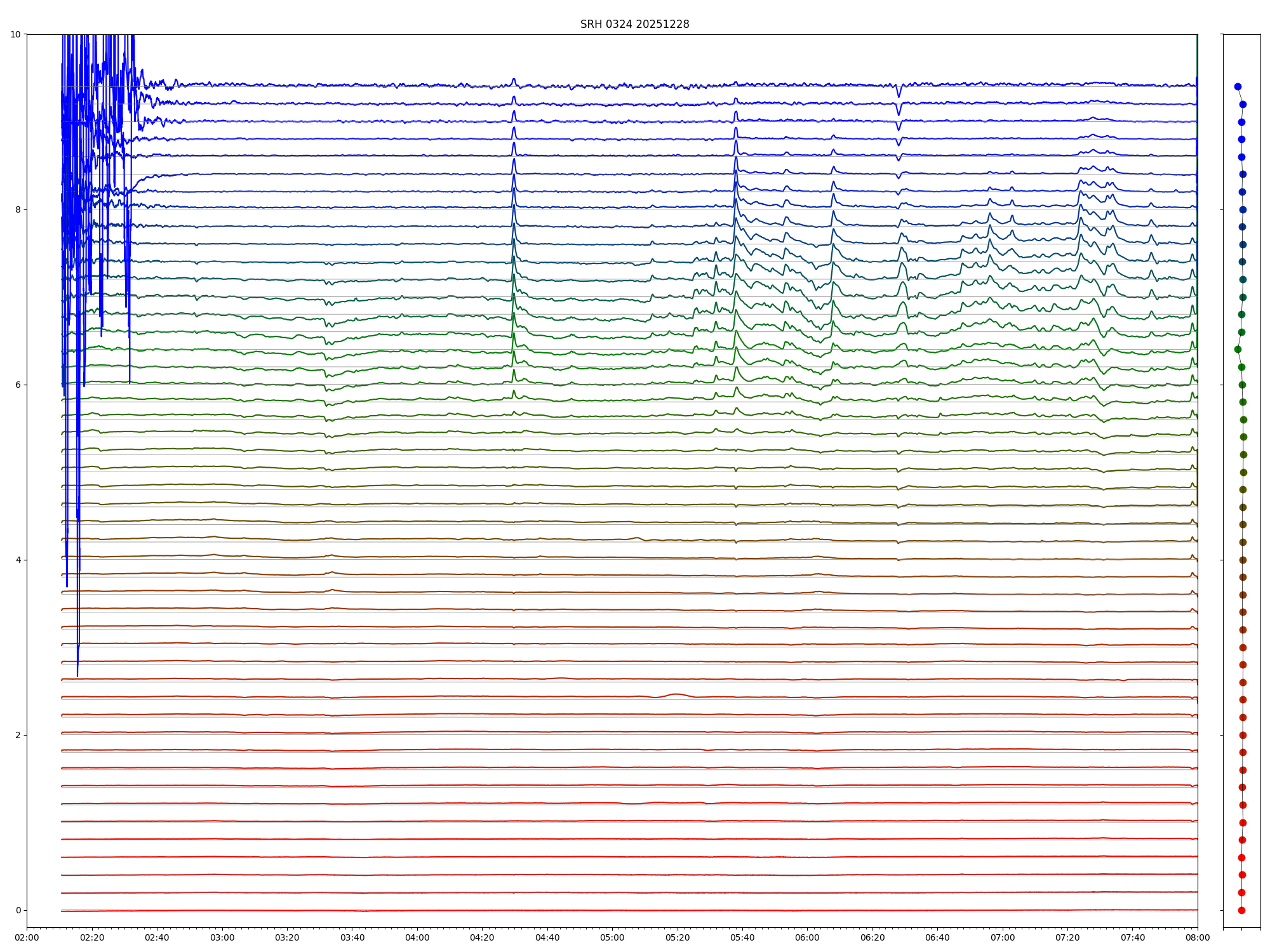Click the left-offset green dot in right panel
1270x952 pixels.
1238,350
